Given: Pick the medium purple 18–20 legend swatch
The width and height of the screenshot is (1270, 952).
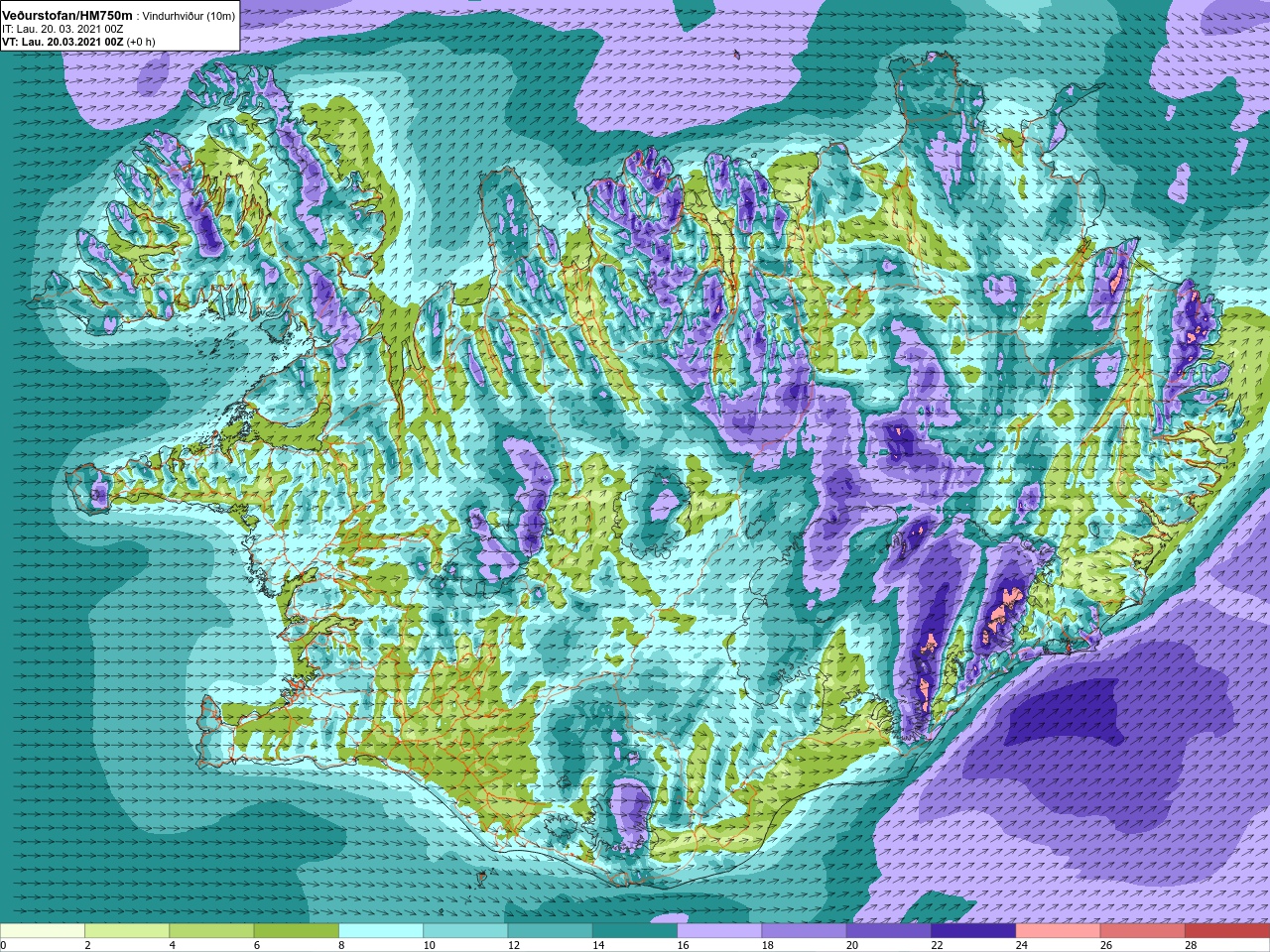Looking at the screenshot, I should click(x=804, y=931).
